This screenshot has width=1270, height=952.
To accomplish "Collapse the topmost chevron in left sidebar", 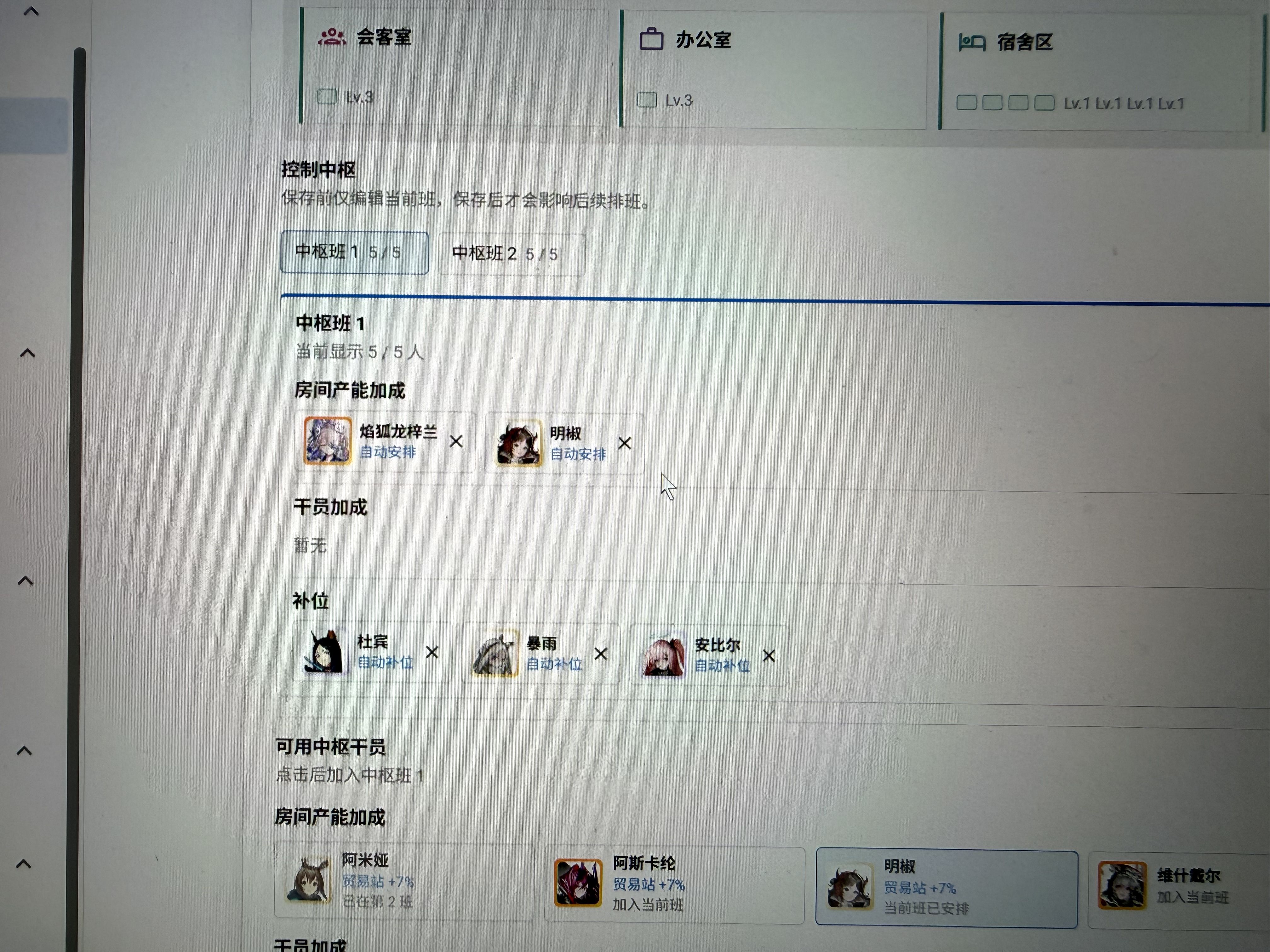I will click(x=31, y=11).
